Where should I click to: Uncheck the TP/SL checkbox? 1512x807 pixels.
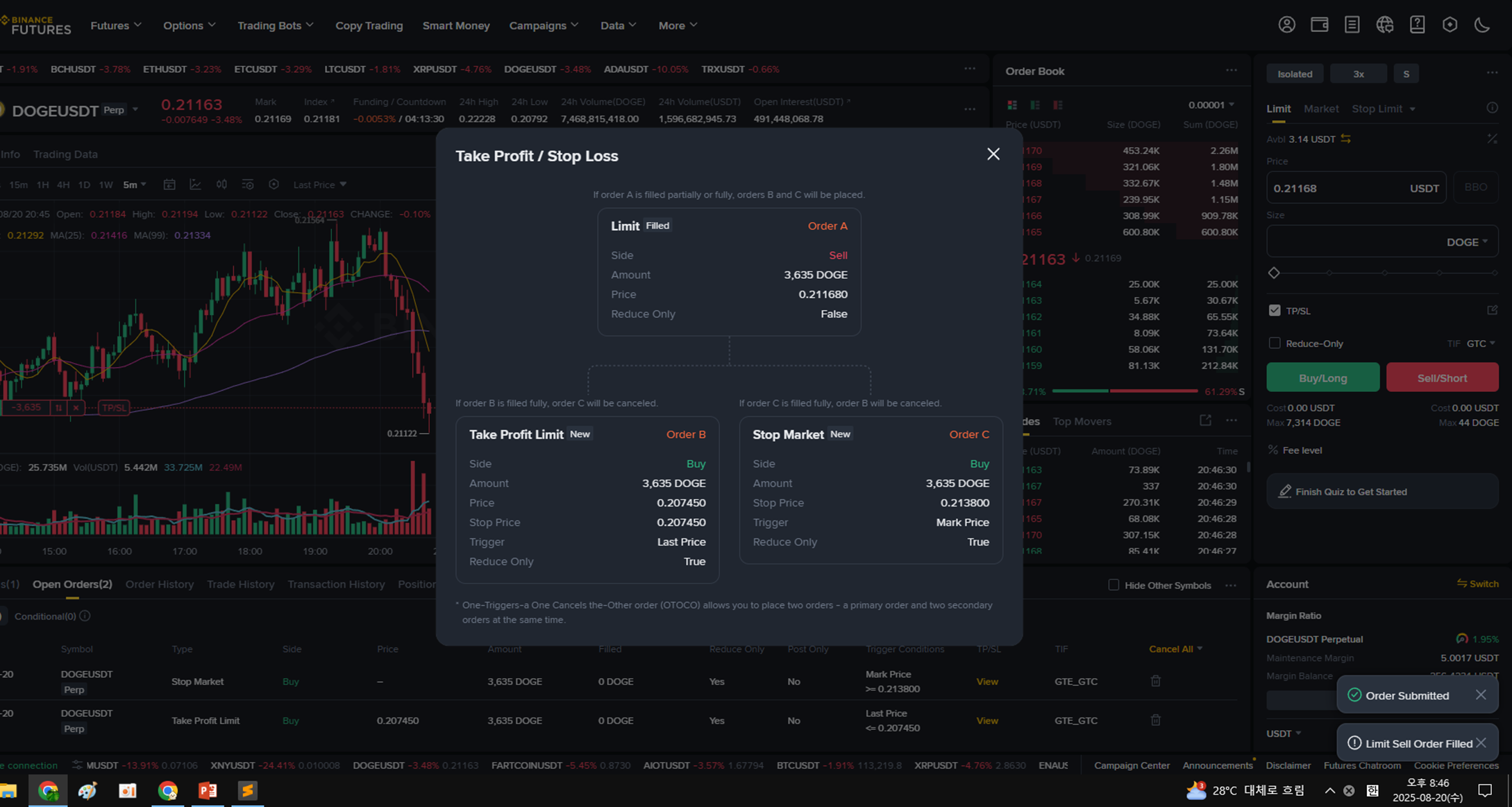[1275, 310]
